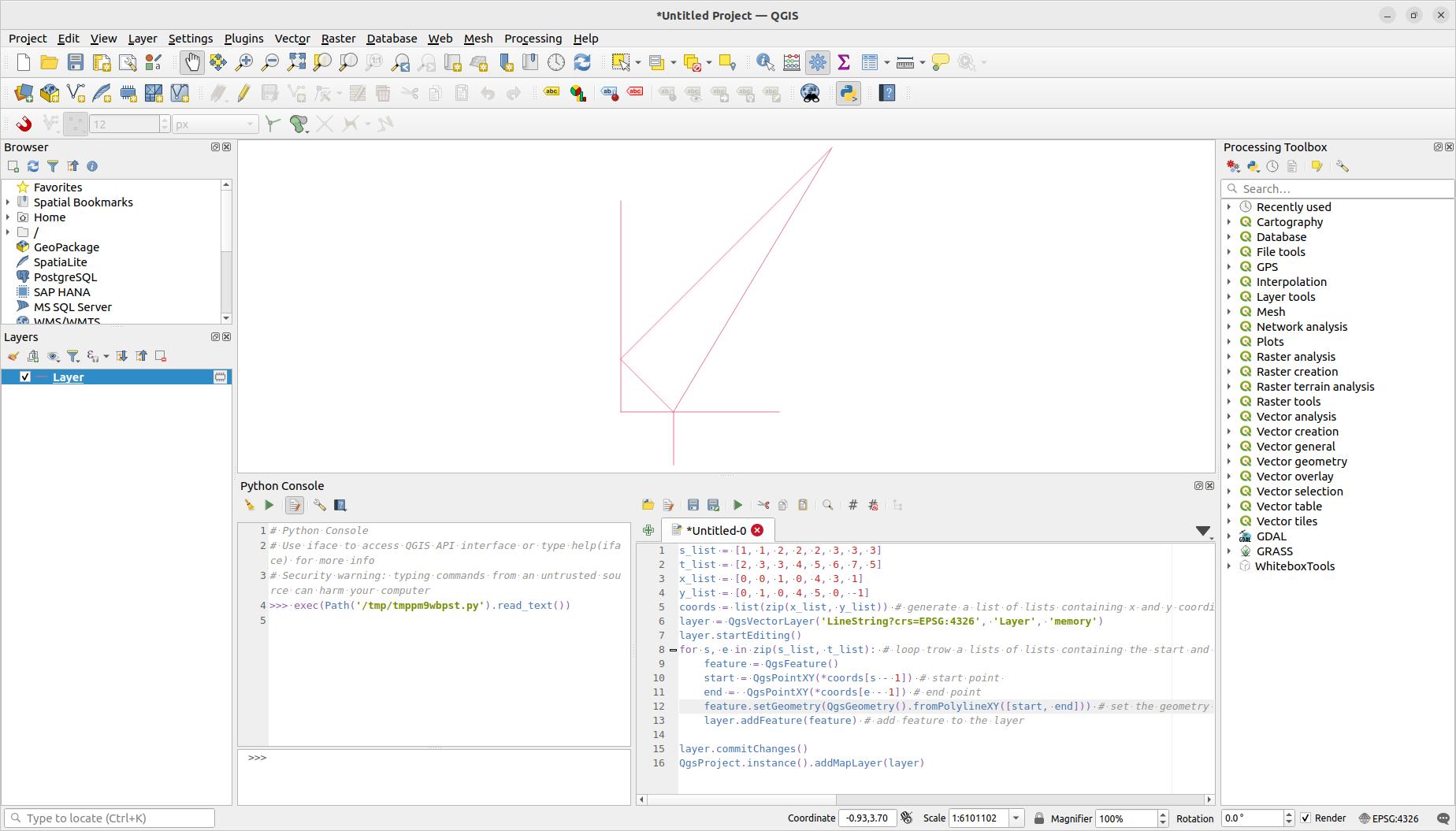Open the Project menu
The image size is (1456, 831).
pyautogui.click(x=28, y=38)
